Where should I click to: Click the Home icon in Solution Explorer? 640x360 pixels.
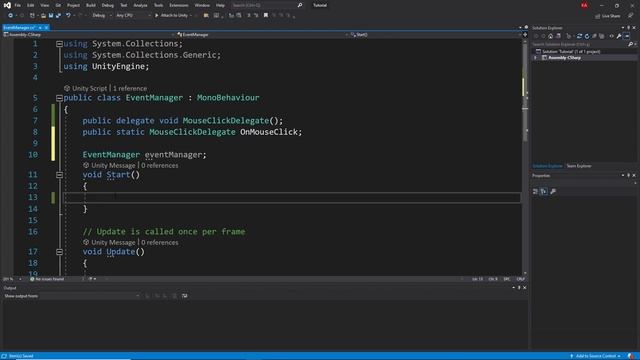point(551,36)
